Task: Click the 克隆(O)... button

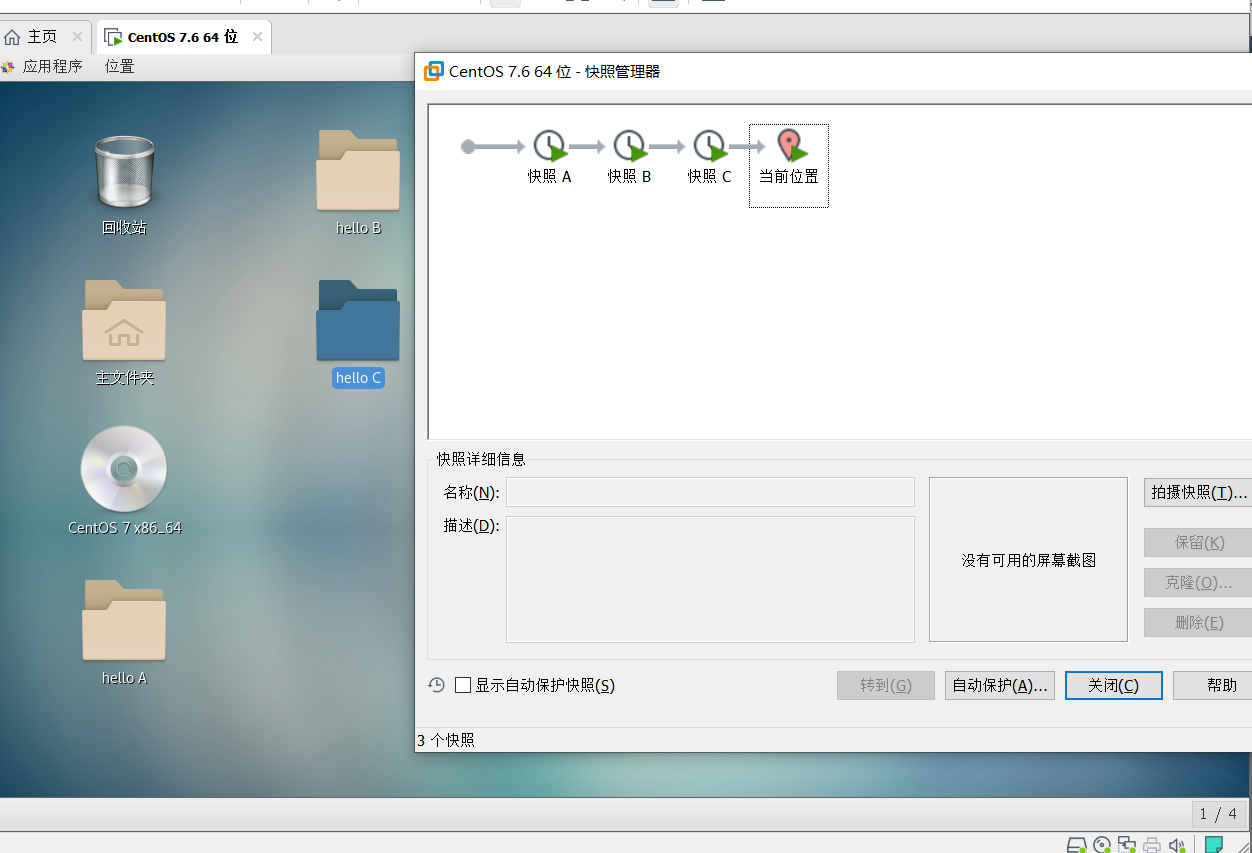Action: pos(1198,583)
